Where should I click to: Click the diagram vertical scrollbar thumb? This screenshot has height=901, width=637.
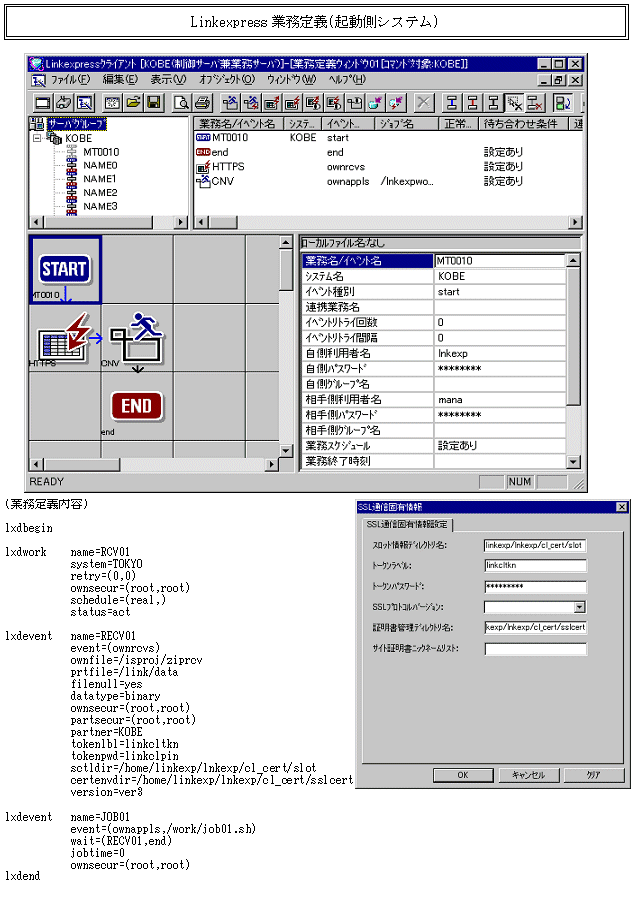click(x=286, y=271)
